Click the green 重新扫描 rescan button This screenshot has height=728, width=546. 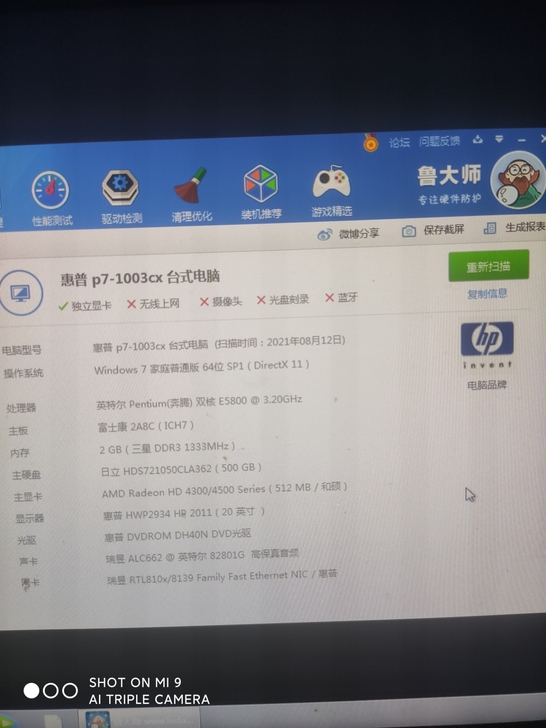[488, 266]
